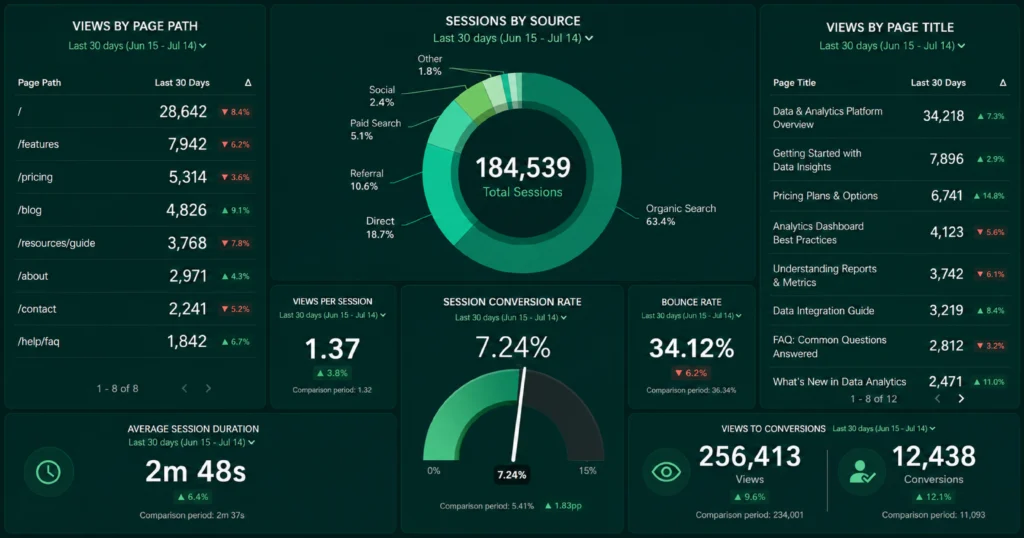This screenshot has height=538, width=1024.
Task: Sort by the Page Path column header
Action: click(39, 83)
